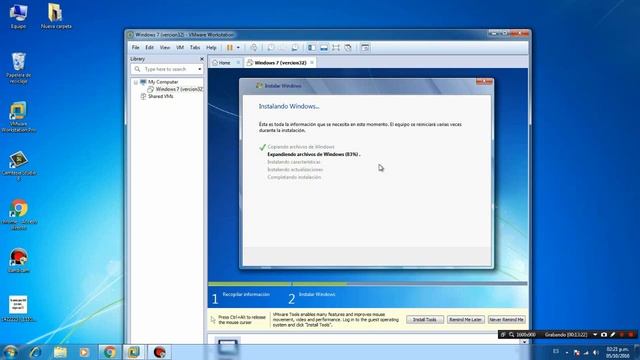640x360 pixels.
Task: Open Internet Explorer from the taskbar
Action: tap(36, 352)
